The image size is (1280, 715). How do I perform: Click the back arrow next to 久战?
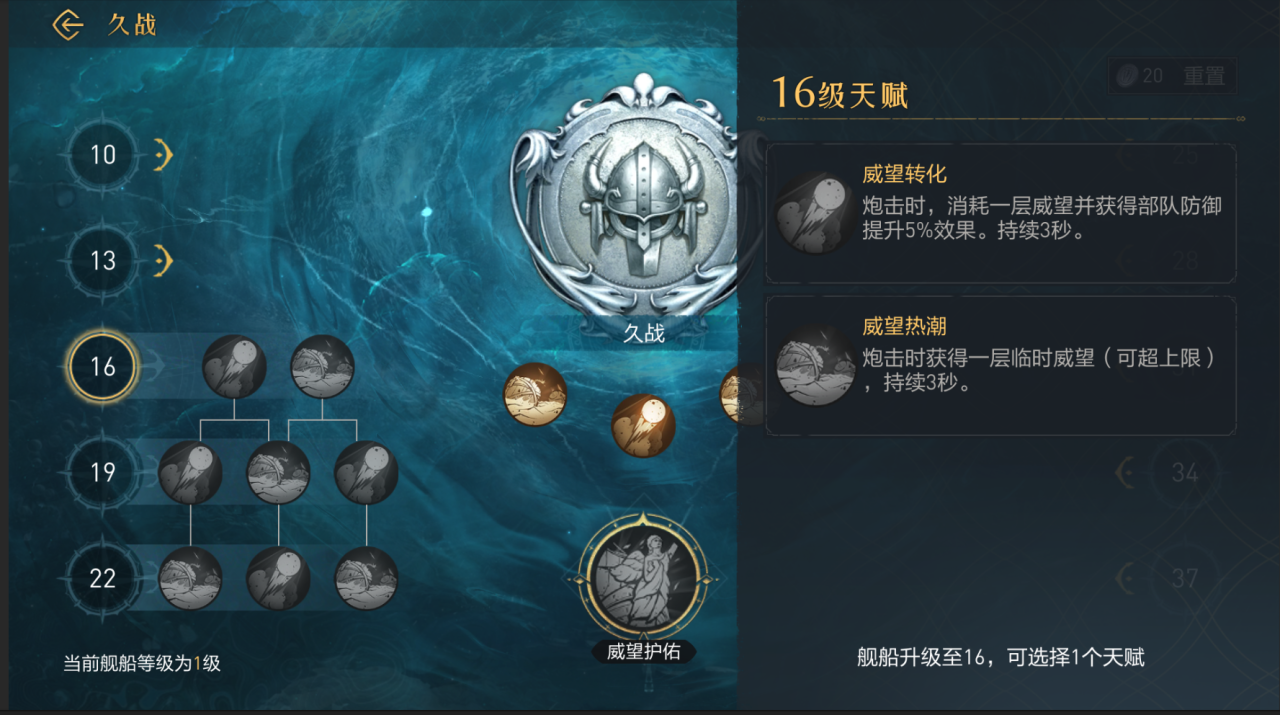coord(68,25)
